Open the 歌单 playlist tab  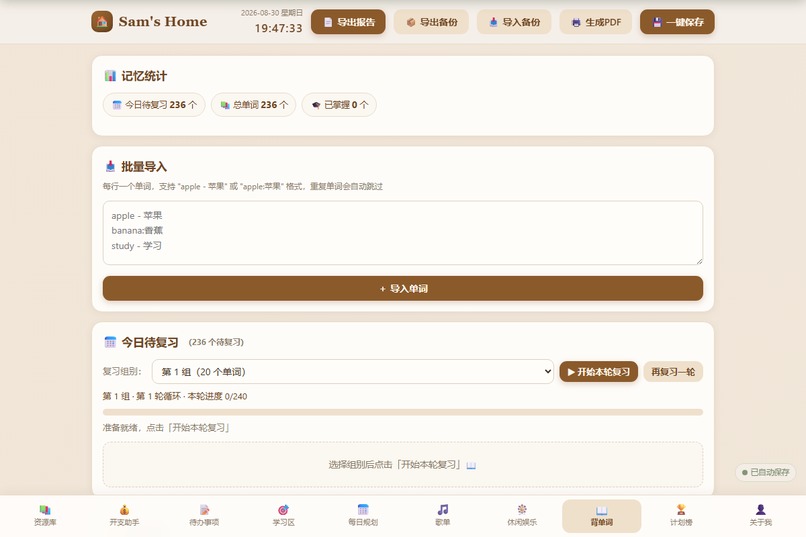click(443, 515)
